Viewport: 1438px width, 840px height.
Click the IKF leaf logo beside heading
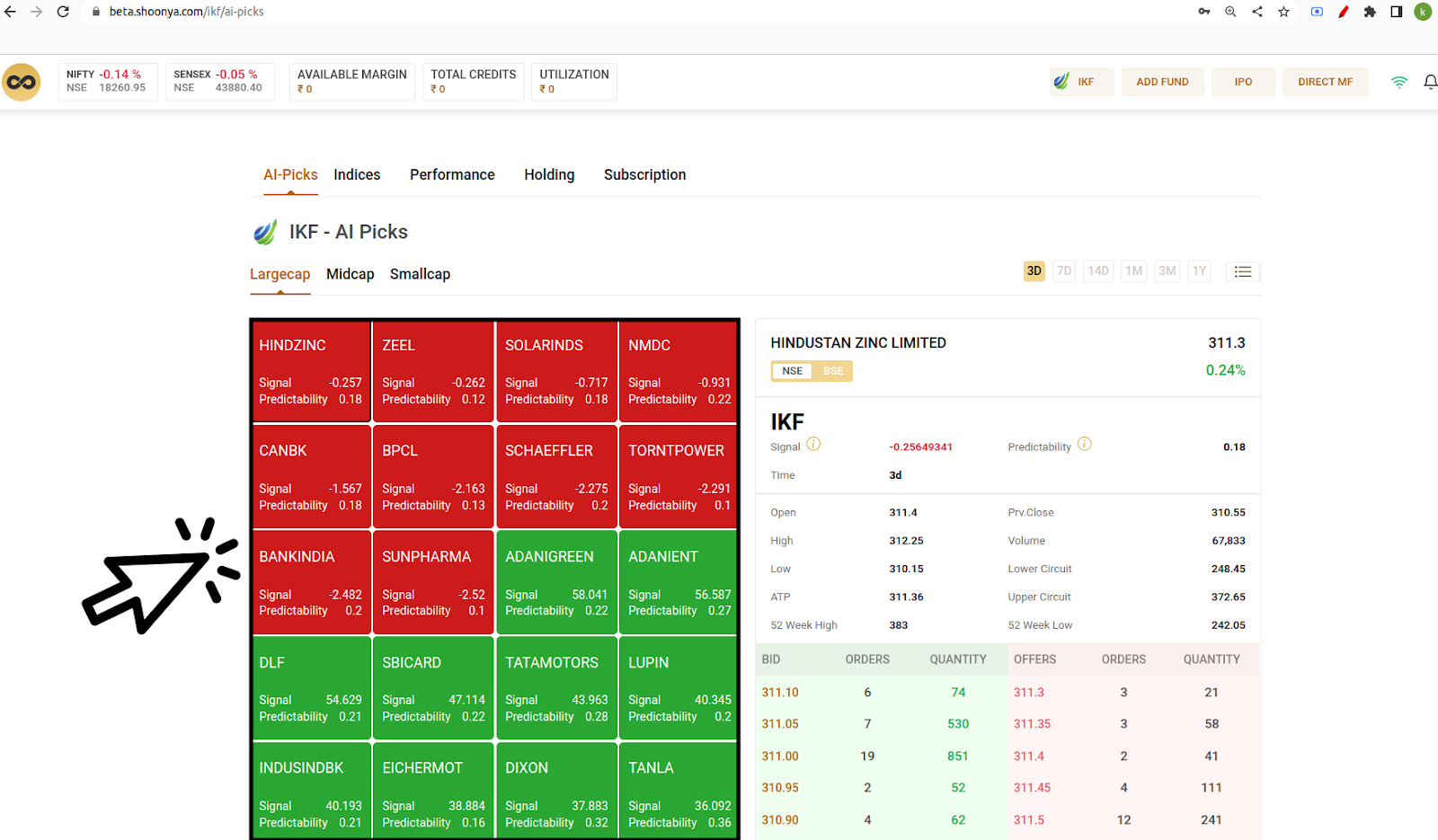pyautogui.click(x=265, y=233)
